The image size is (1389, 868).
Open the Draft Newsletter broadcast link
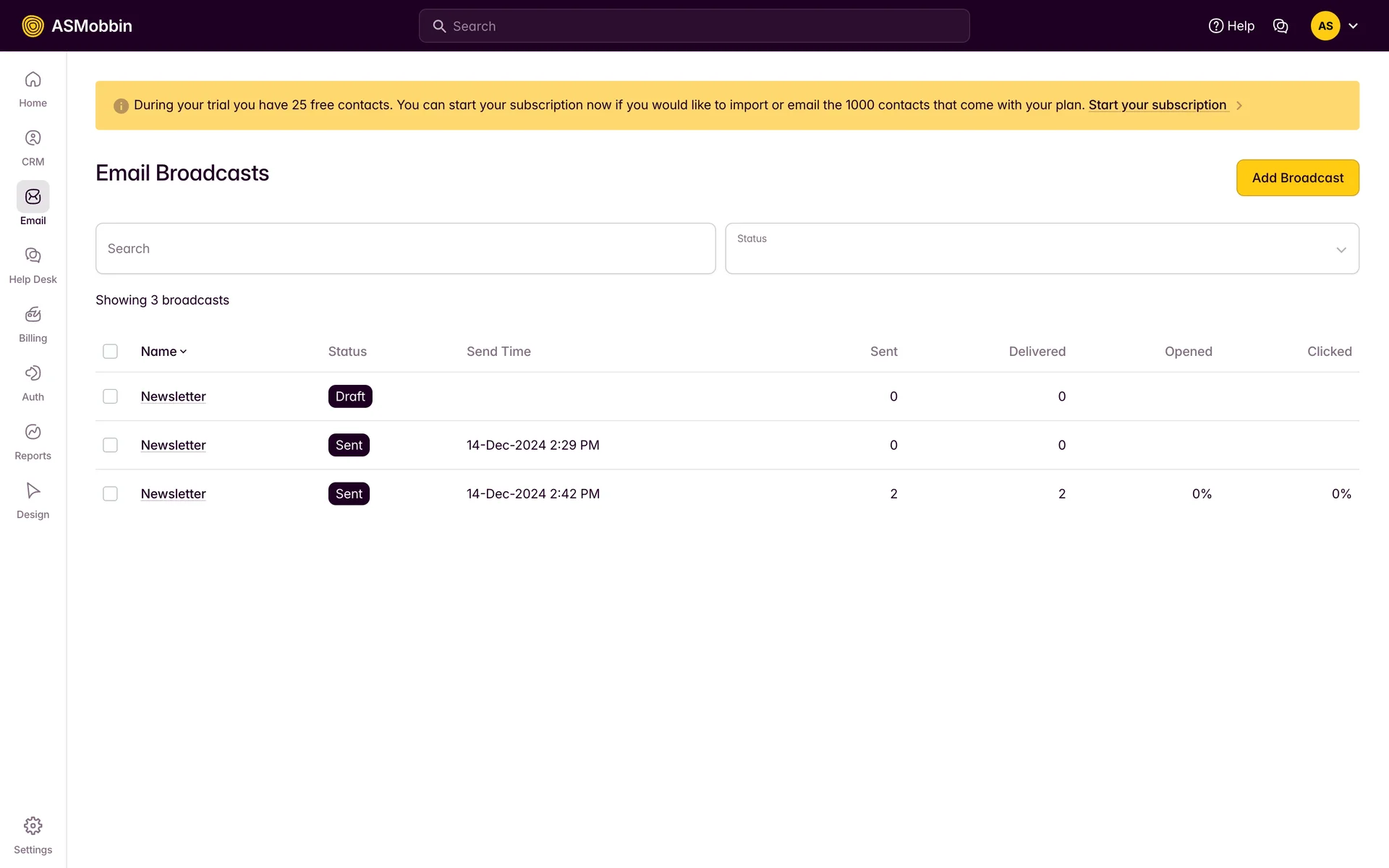tap(173, 396)
